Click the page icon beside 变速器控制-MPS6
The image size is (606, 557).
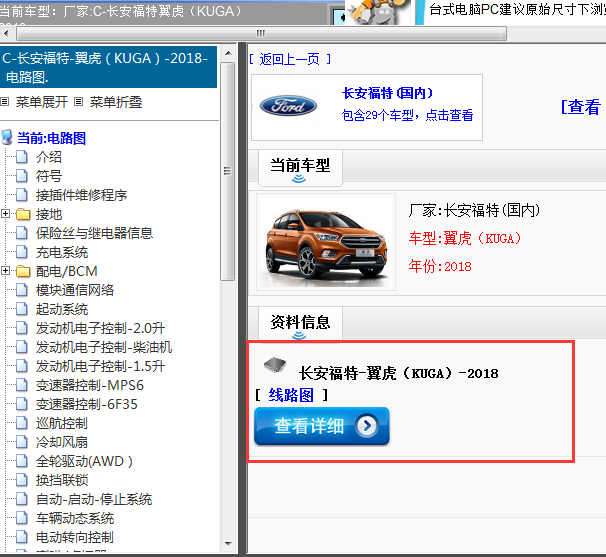22,385
